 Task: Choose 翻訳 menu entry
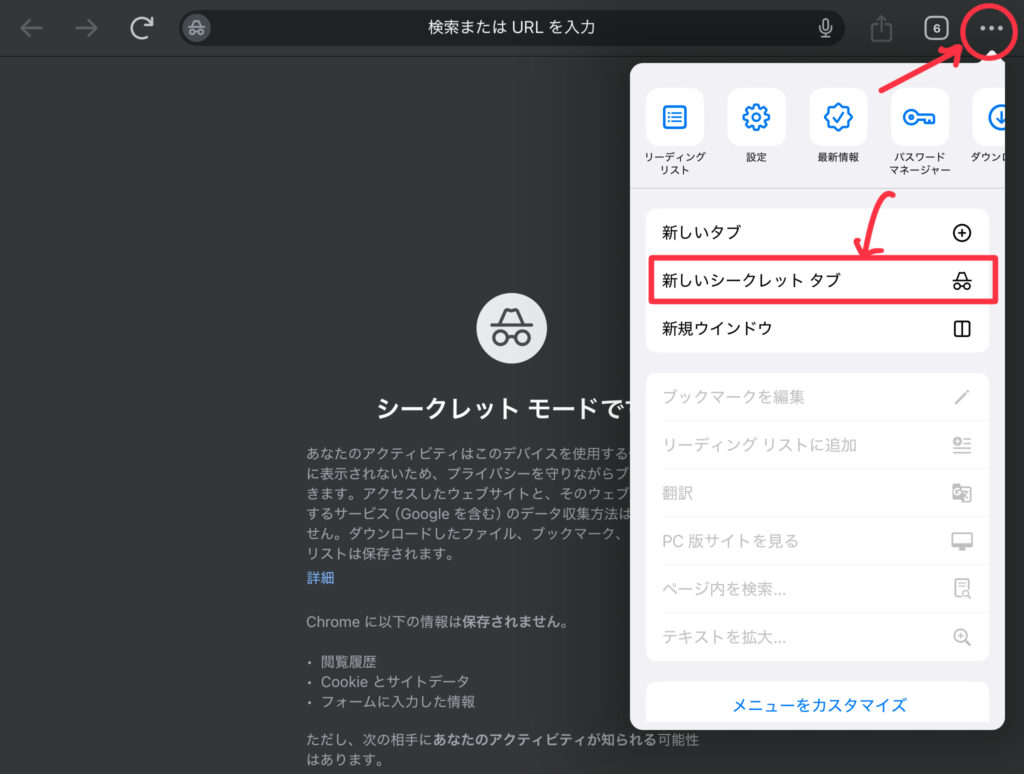[x=817, y=493]
